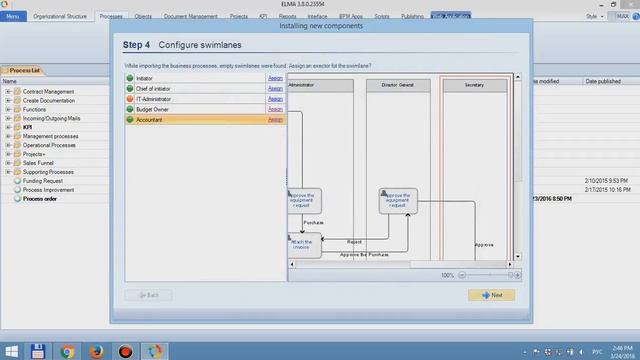
Task: Click the diagram scroll up arrow
Action: (518, 77)
